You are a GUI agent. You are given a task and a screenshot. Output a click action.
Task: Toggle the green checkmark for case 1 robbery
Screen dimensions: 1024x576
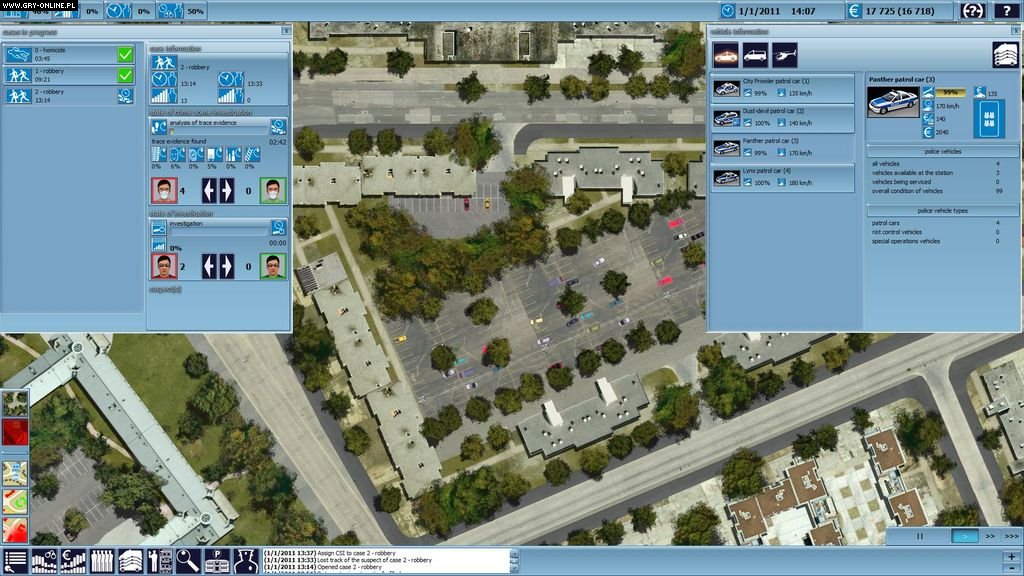(125, 75)
